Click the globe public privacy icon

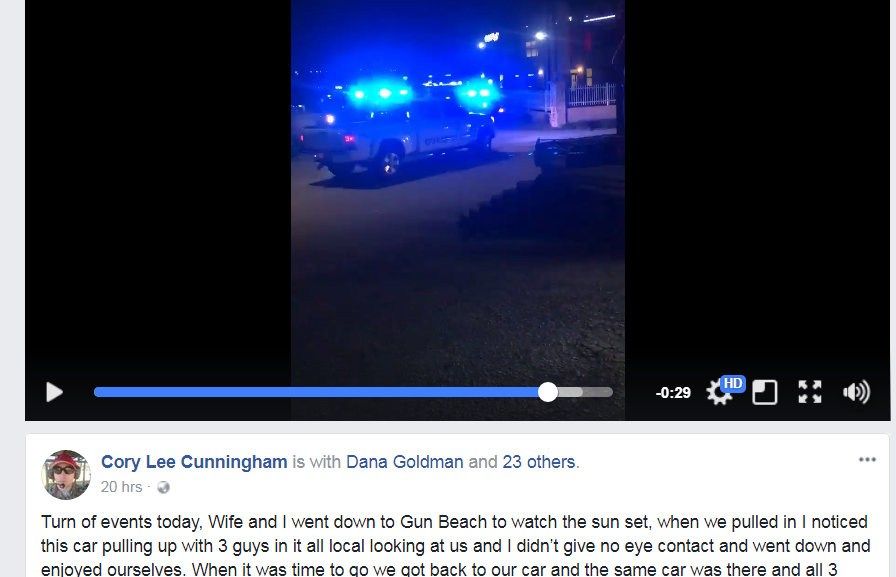(x=163, y=487)
